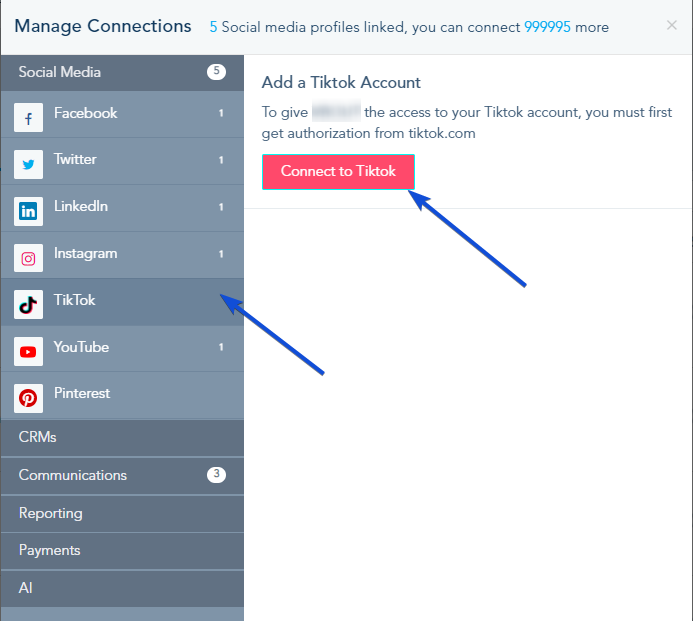693x621 pixels.
Task: Expand the CRMs section
Action: coord(122,438)
